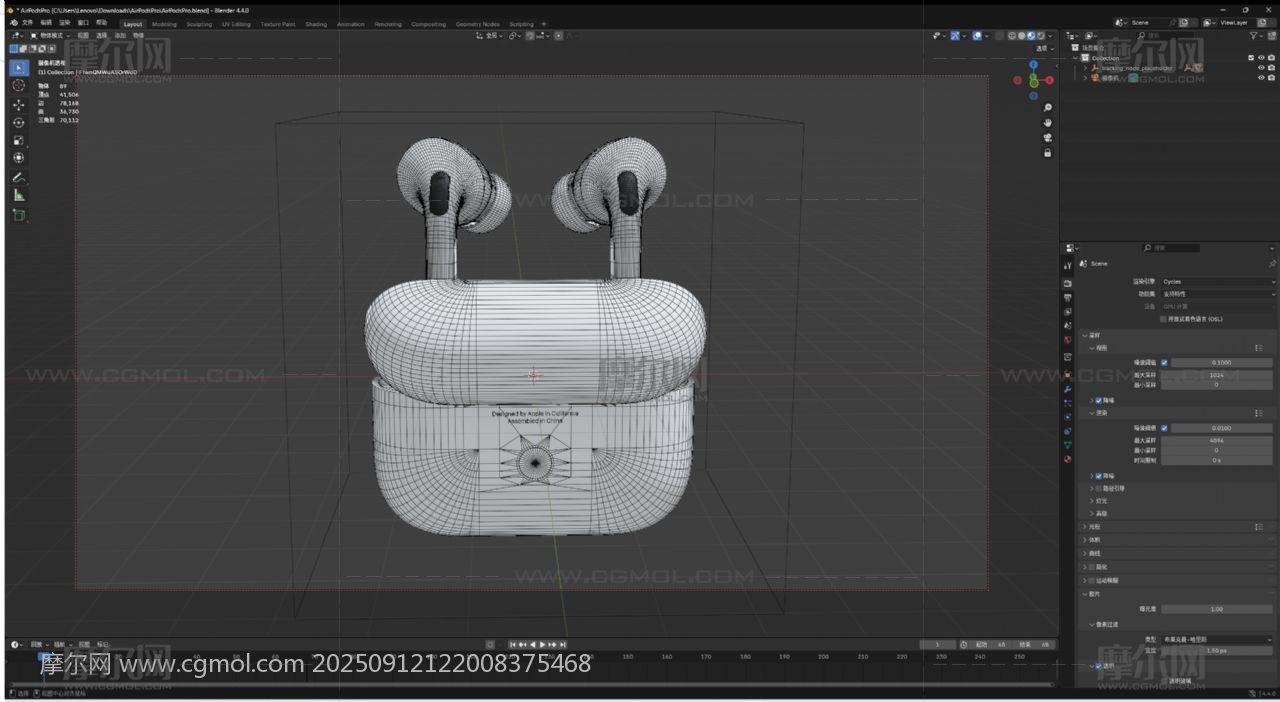Viewport: 1280px width, 702px height.
Task: Switch to the Sculpting workspace tab
Action: click(x=199, y=24)
